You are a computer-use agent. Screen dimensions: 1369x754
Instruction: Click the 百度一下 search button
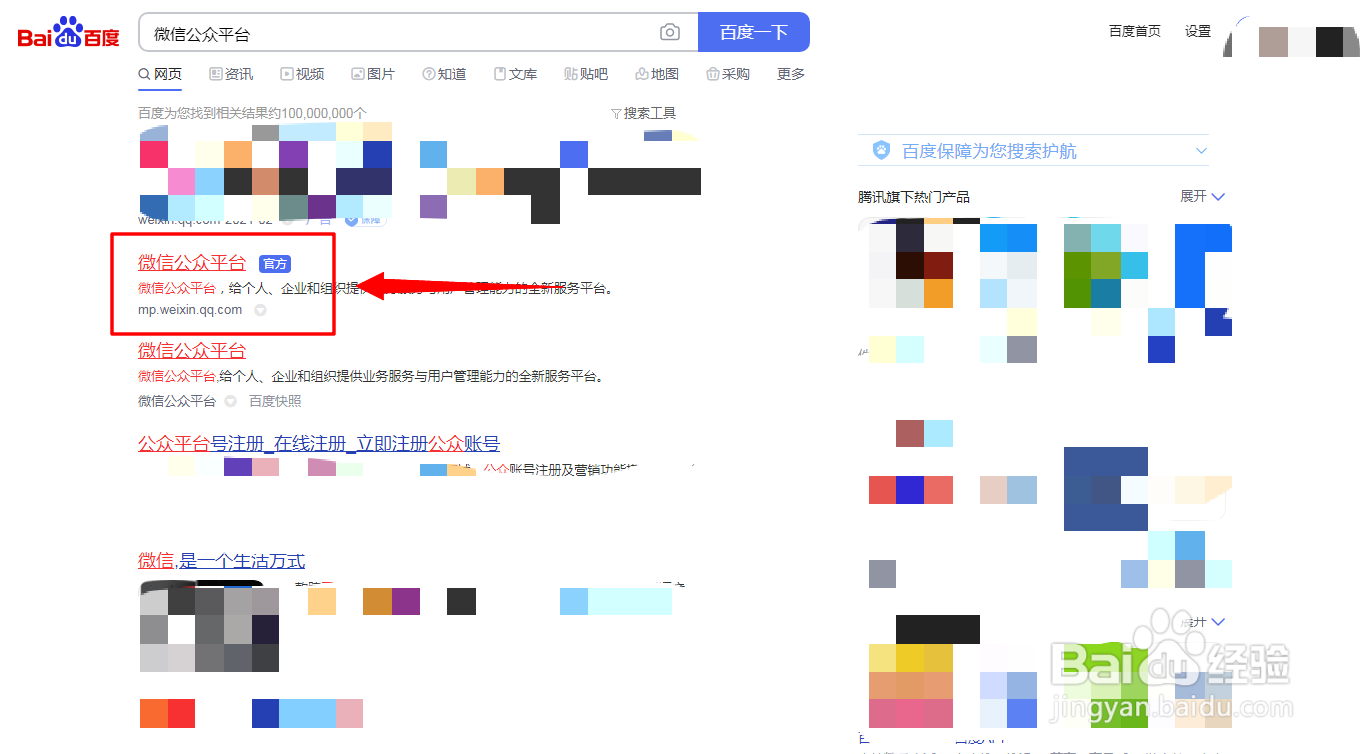point(753,31)
